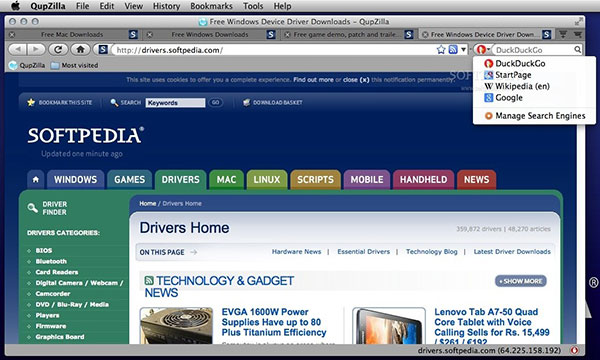Reload the page with the refresh button
This screenshot has height=360, width=600.
coord(58,49)
